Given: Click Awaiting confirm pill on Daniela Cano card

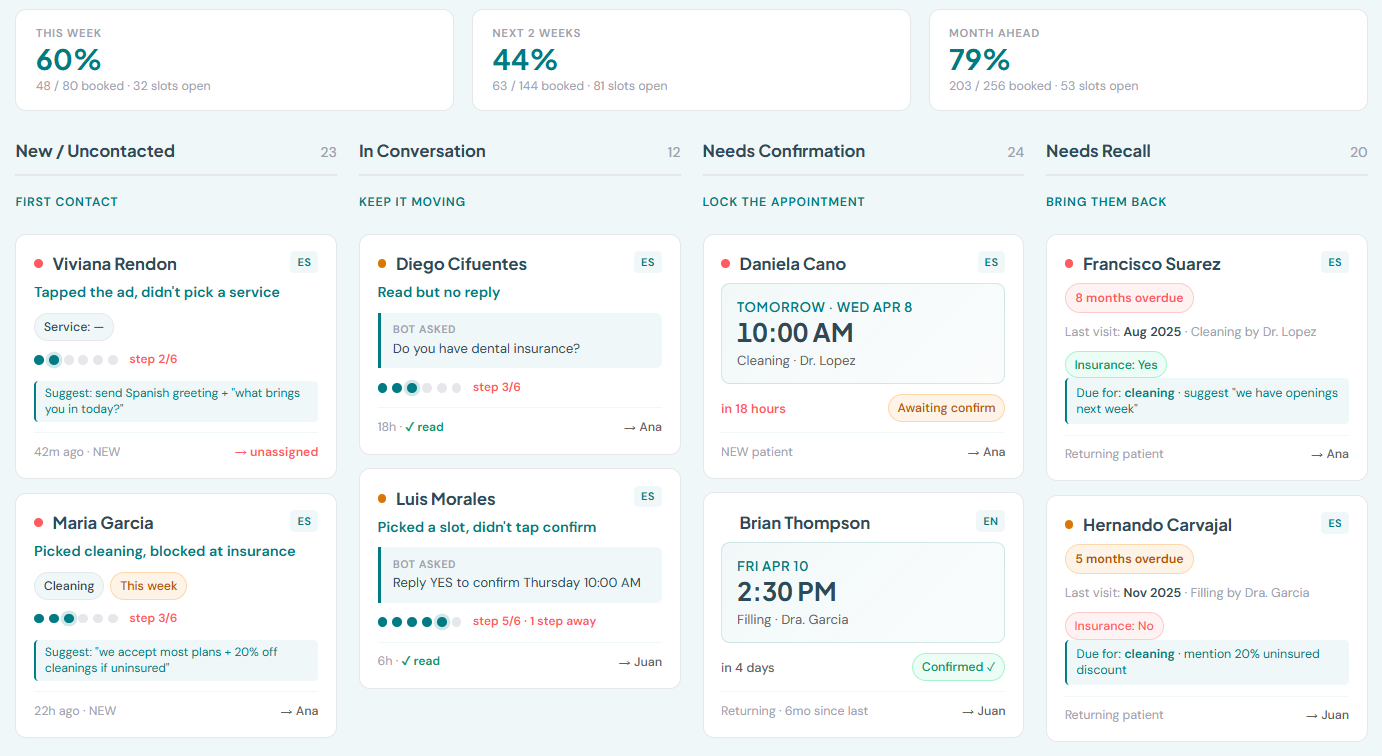Looking at the screenshot, I should click(945, 408).
